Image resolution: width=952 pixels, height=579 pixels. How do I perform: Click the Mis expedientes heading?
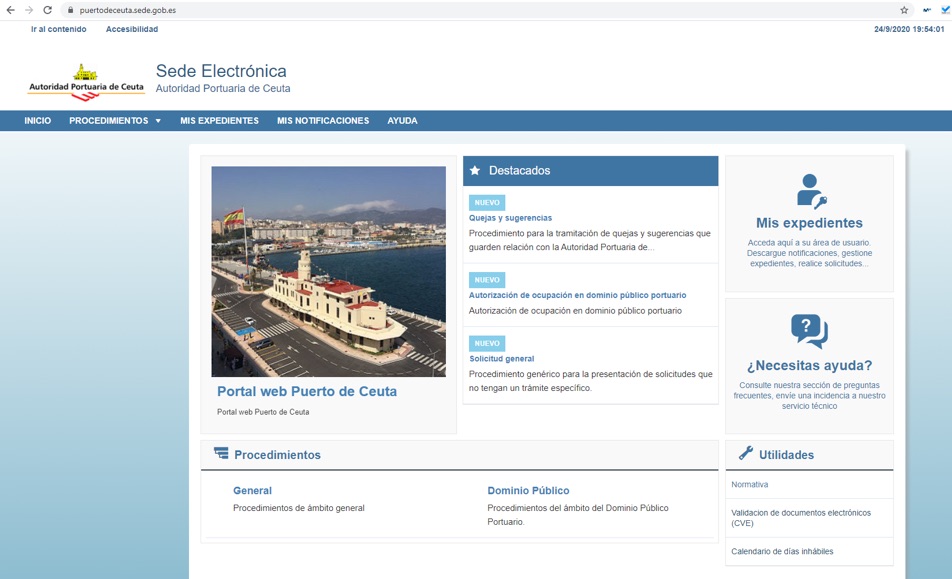coord(809,223)
